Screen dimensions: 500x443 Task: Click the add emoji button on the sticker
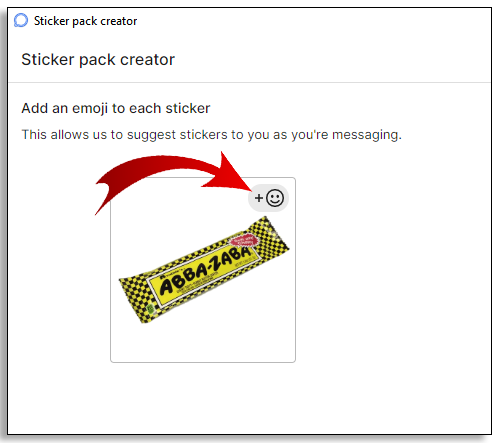coord(268,198)
